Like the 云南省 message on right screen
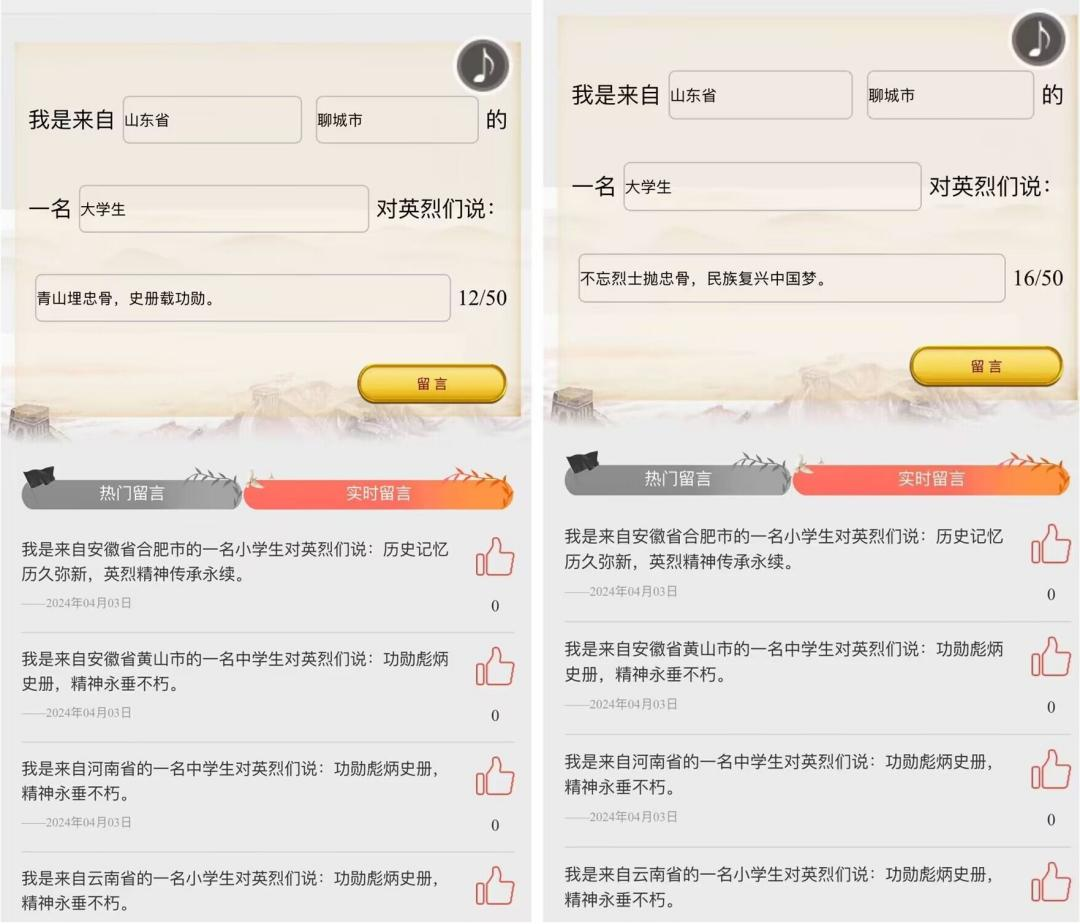This screenshot has width=1080, height=924. (x=1050, y=882)
